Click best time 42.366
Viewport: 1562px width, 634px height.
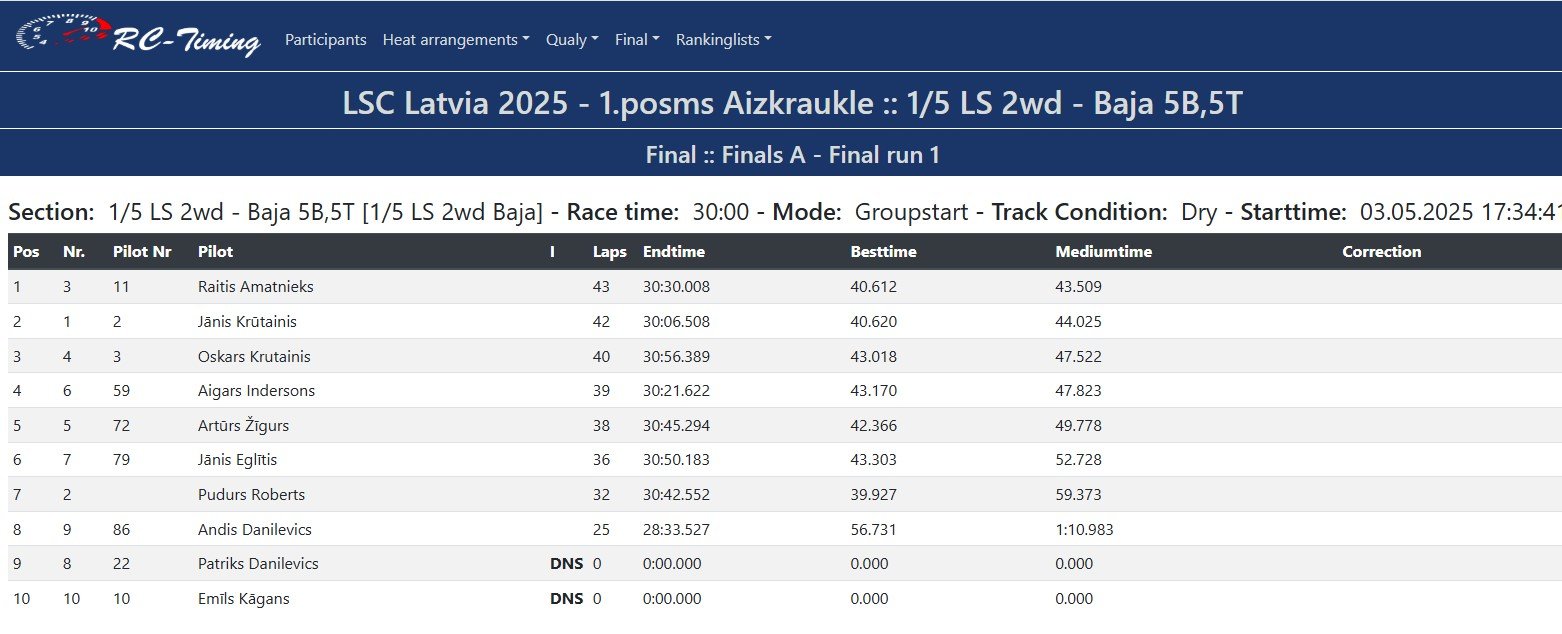873,426
